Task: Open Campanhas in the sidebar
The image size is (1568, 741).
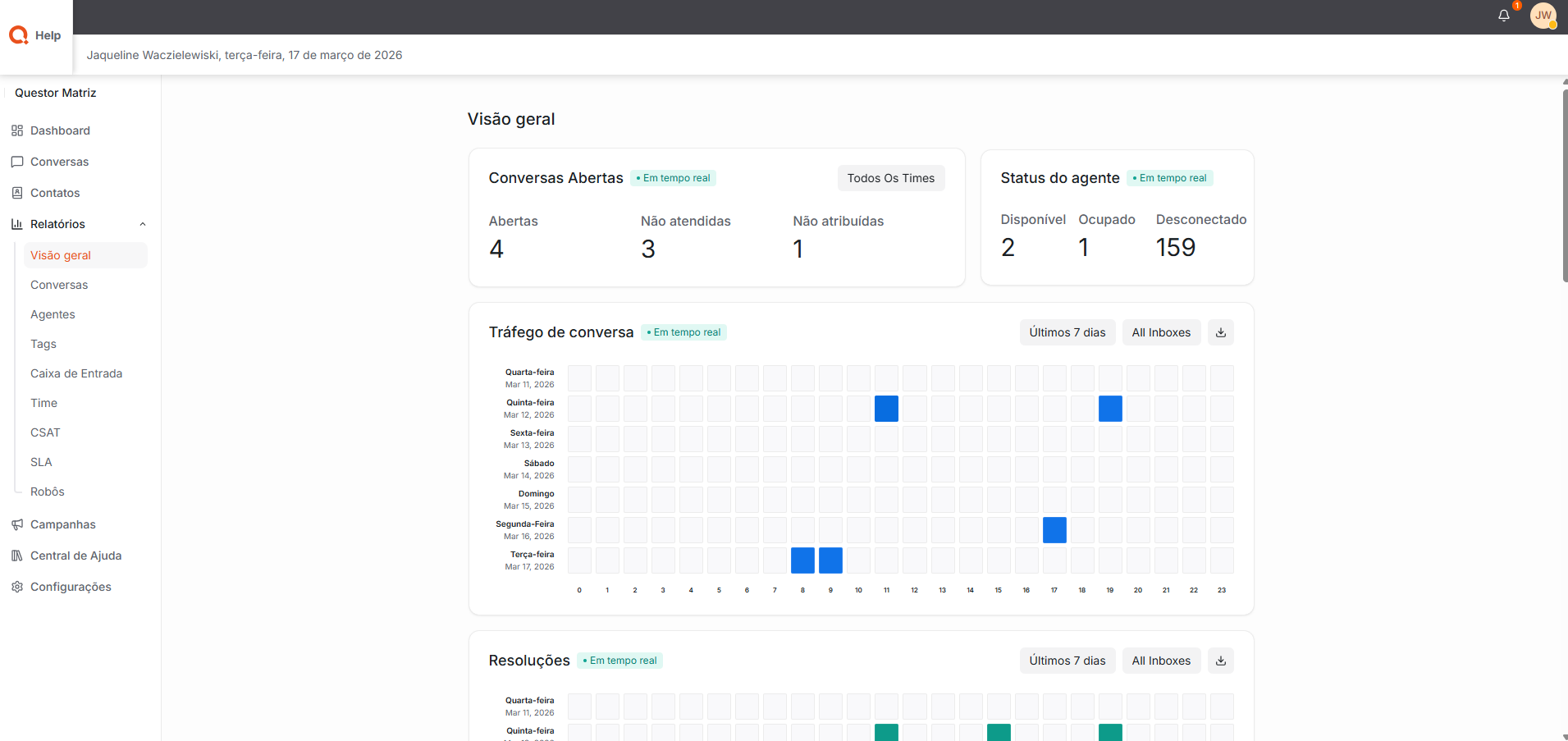Action: click(x=62, y=524)
